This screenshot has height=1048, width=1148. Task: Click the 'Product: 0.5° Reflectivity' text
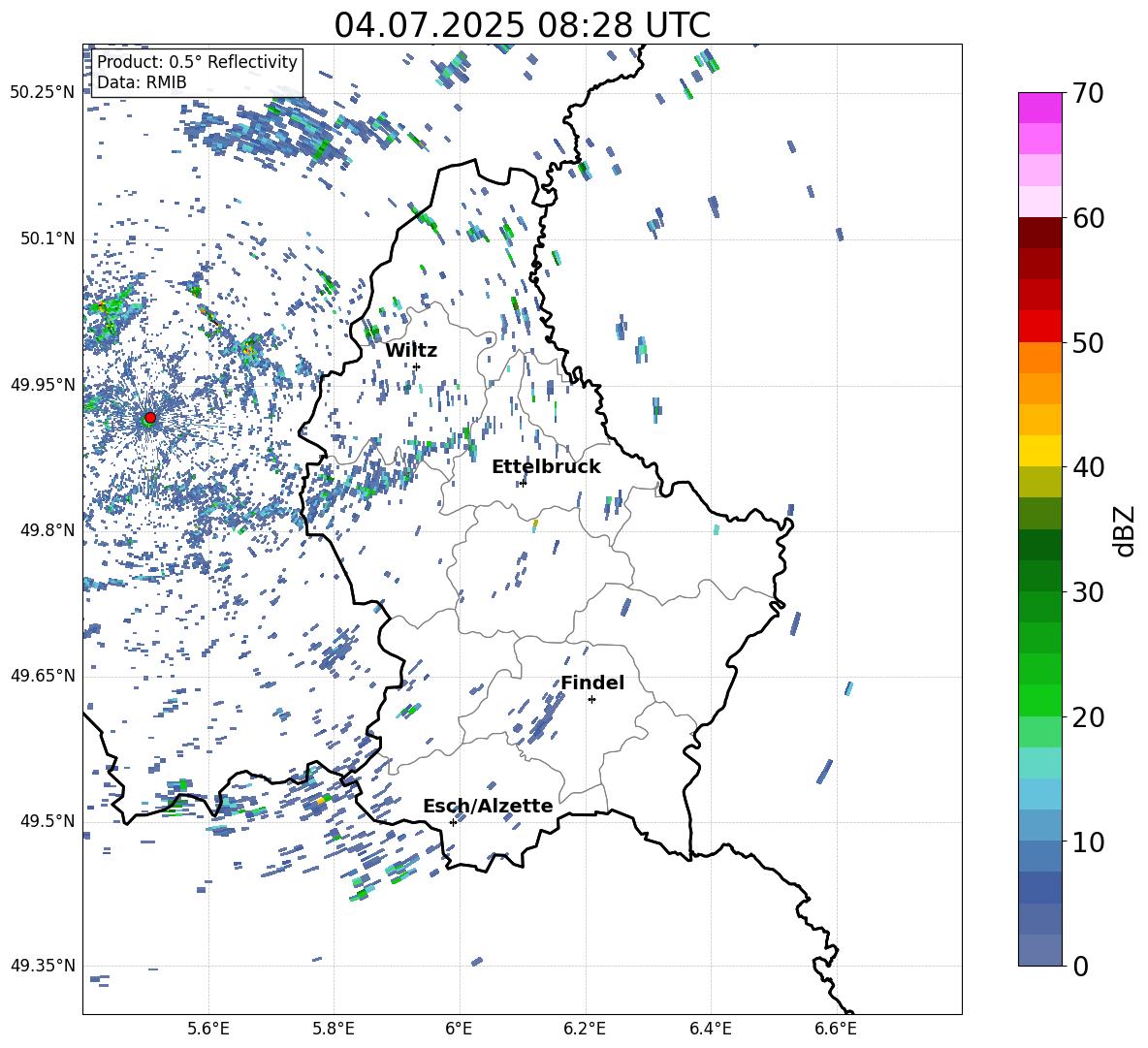(x=197, y=61)
